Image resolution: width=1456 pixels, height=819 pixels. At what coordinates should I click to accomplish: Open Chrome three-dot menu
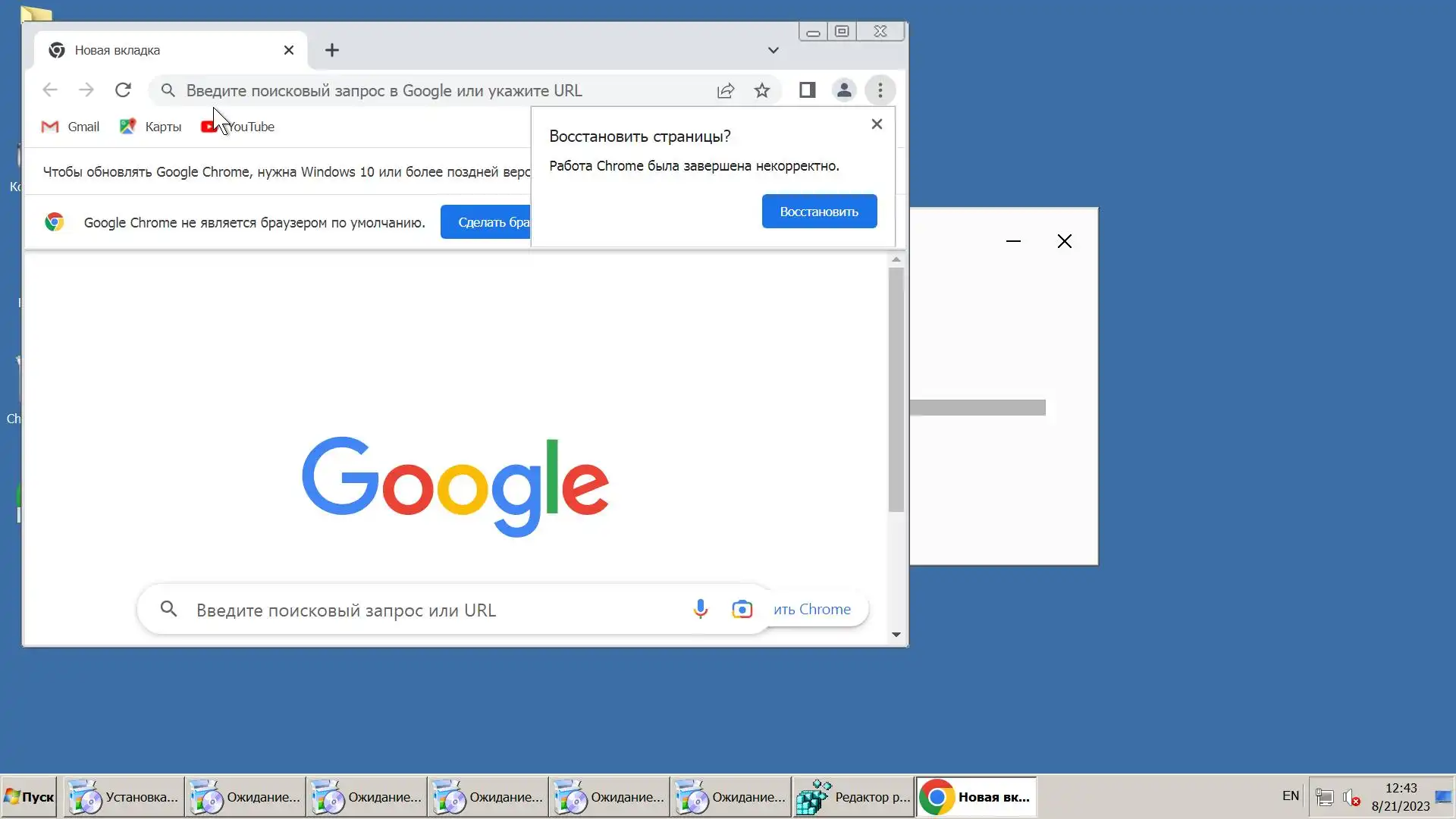(880, 90)
